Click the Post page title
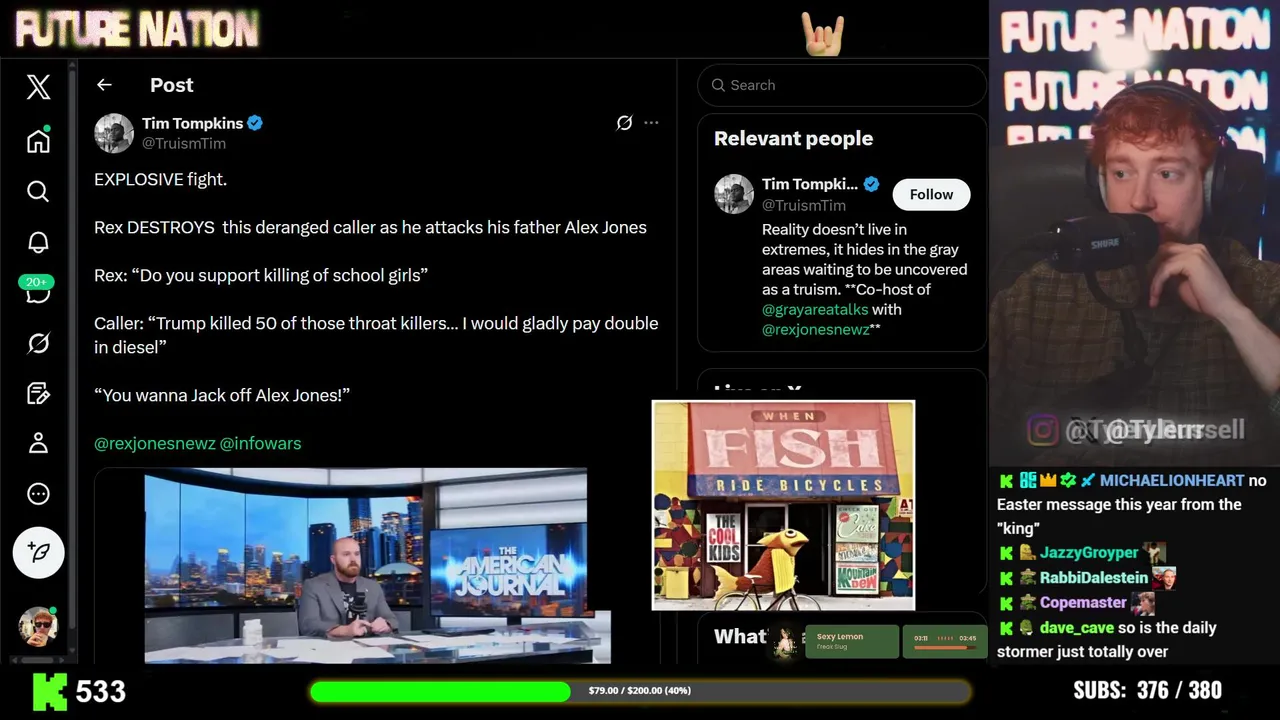Image resolution: width=1280 pixels, height=720 pixels. click(x=172, y=85)
